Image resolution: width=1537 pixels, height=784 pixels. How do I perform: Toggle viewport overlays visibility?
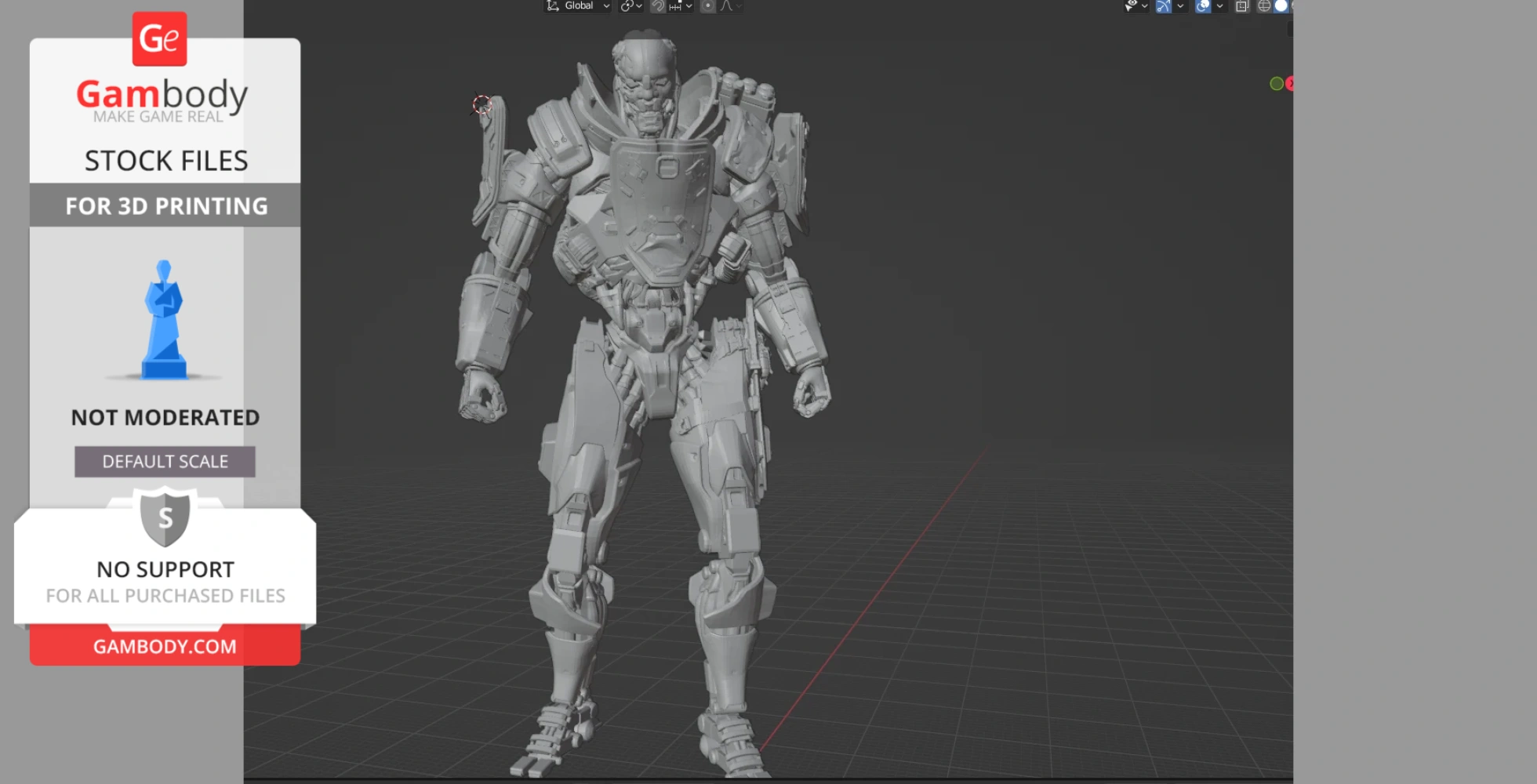[x=1202, y=6]
